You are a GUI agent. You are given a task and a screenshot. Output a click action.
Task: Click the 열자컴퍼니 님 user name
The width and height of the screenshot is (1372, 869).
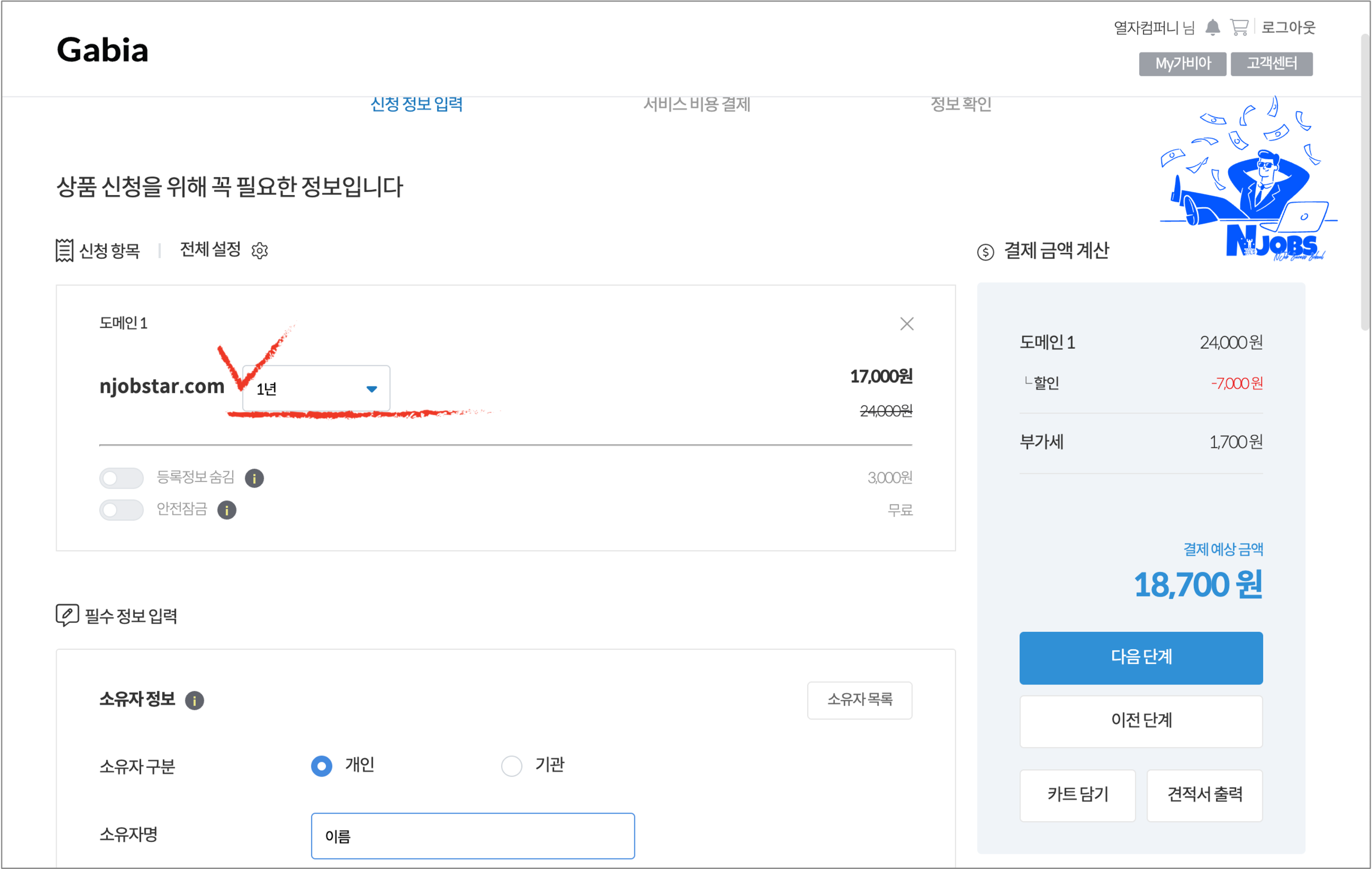1154,27
